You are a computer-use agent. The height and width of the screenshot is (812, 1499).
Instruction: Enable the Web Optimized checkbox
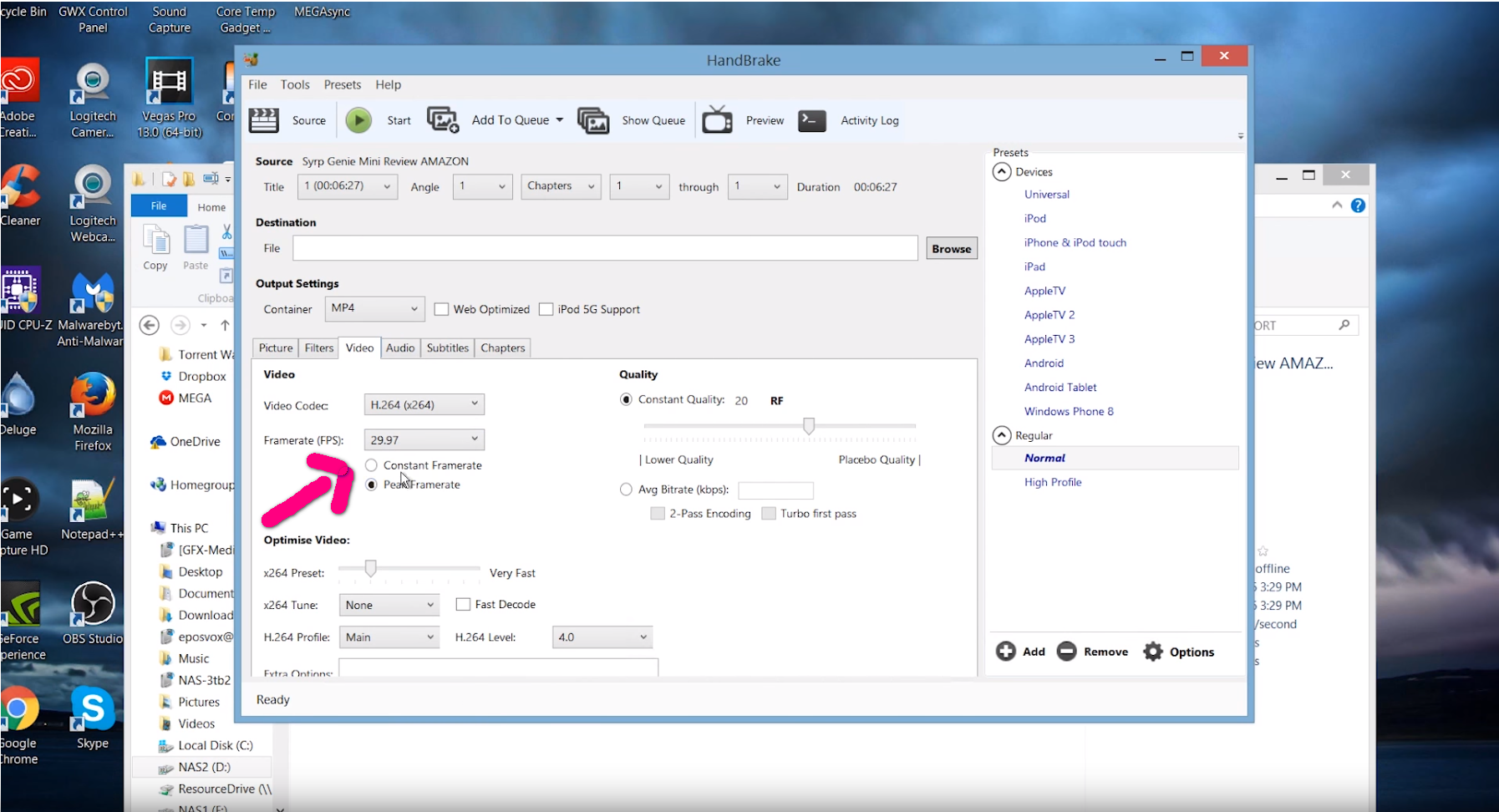point(441,309)
